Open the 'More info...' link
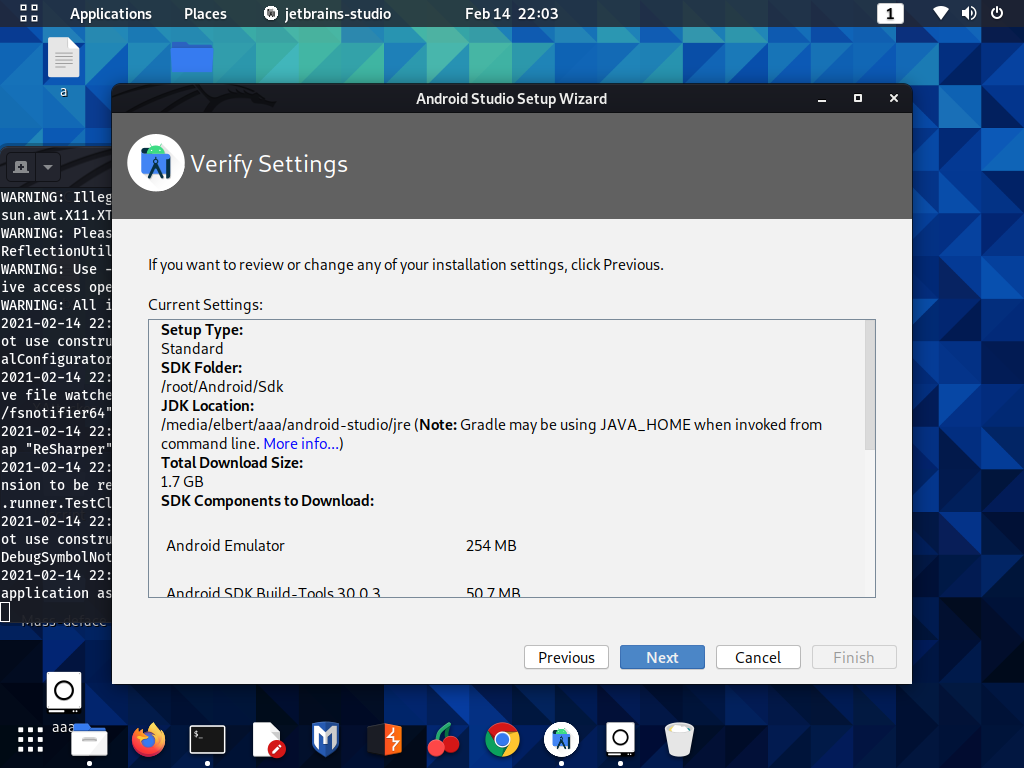1024x768 pixels. pyautogui.click(x=302, y=443)
